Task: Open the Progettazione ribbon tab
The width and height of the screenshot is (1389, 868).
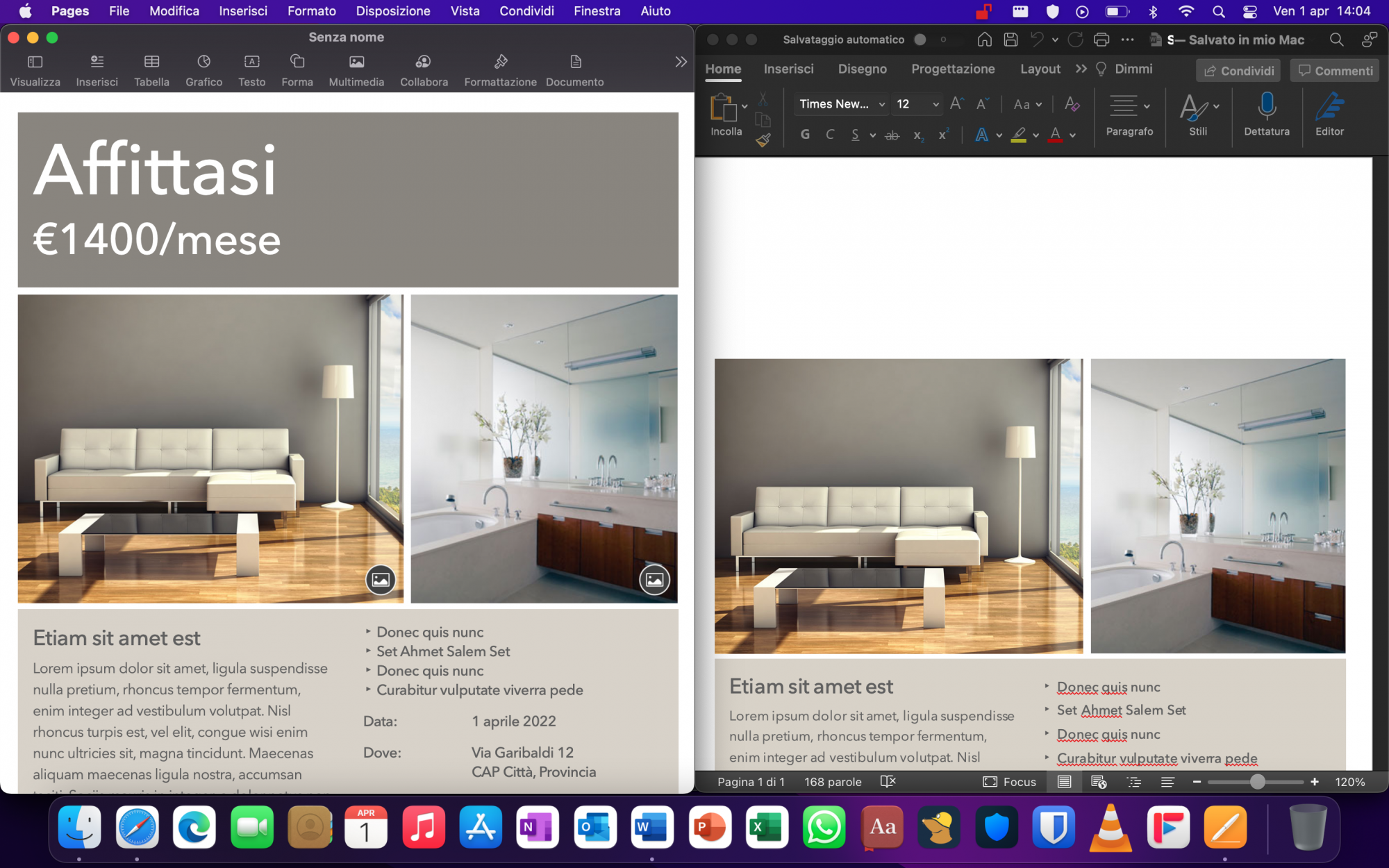Action: tap(953, 69)
